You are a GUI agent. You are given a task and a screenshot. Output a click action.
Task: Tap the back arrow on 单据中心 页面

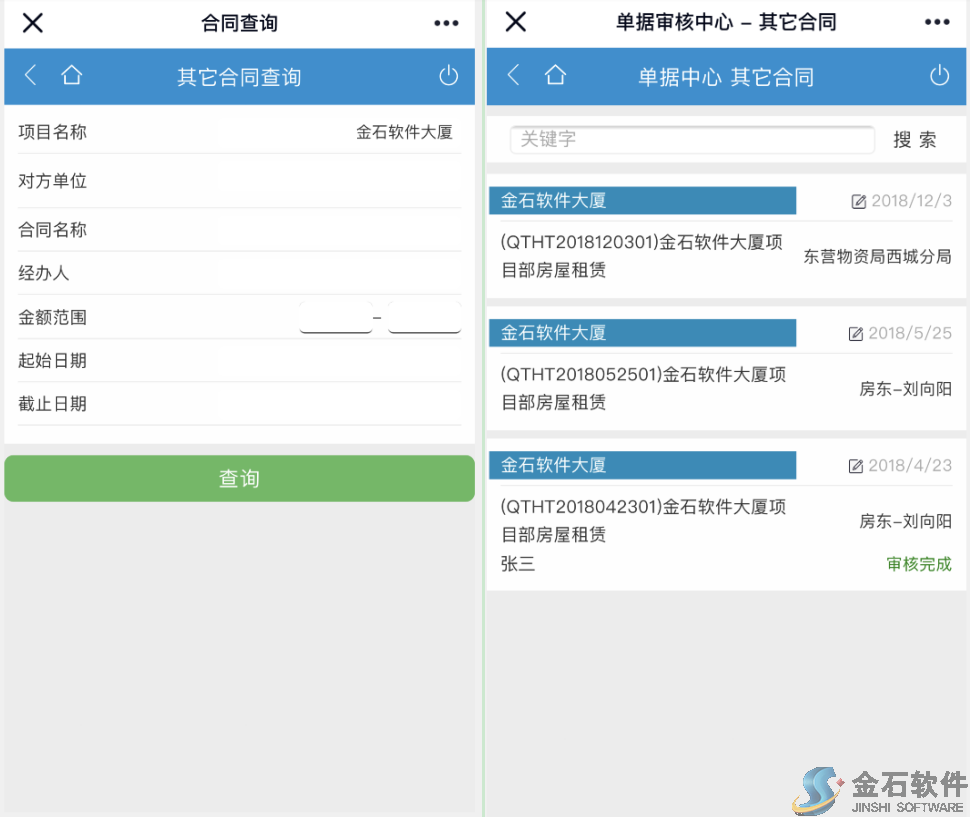[x=513, y=75]
